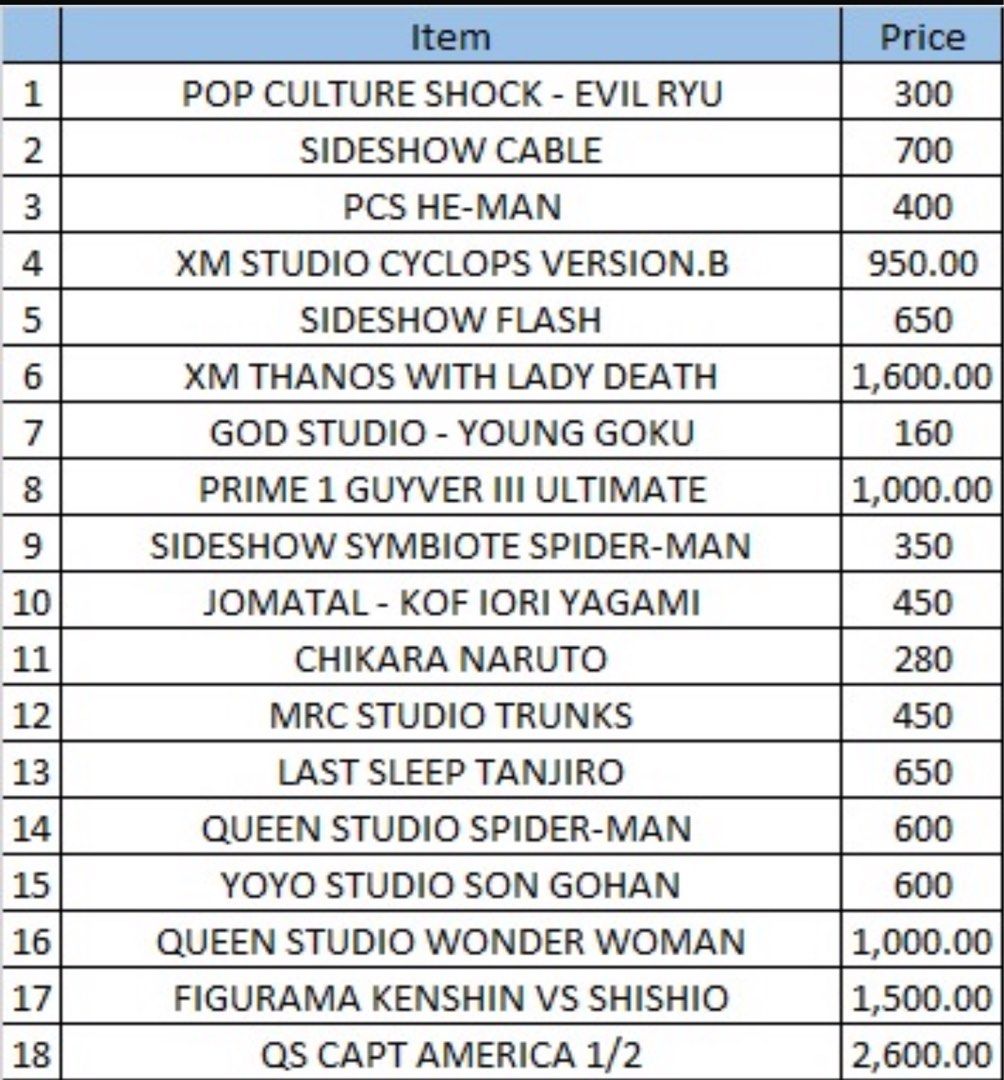
Task: Select the Price column header cell
Action: click(921, 35)
